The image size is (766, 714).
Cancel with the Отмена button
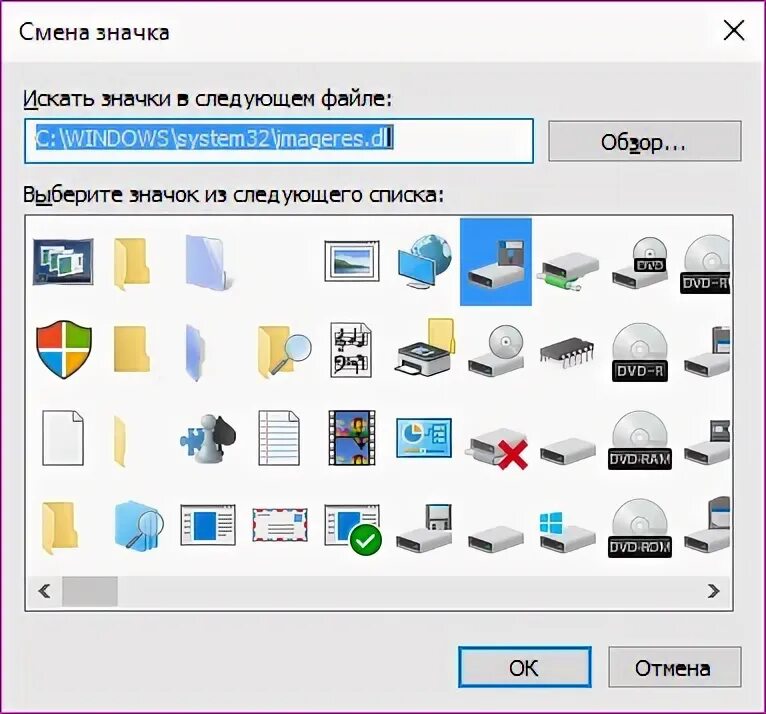click(674, 668)
